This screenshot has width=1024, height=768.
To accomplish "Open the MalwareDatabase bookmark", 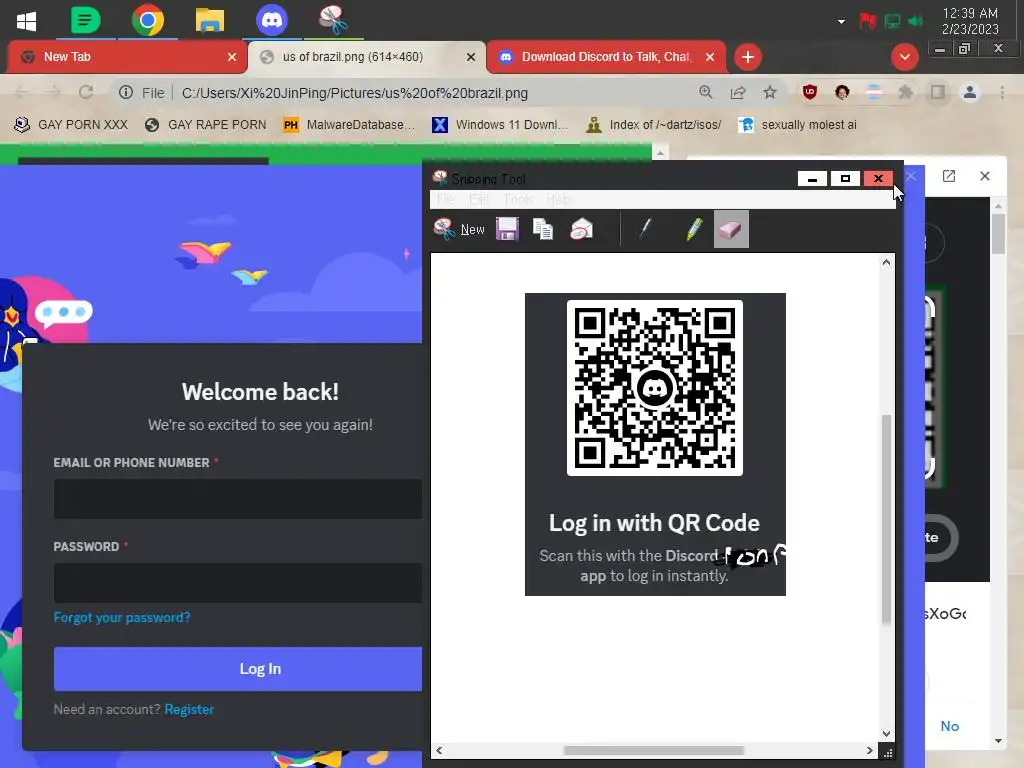I will (349, 125).
